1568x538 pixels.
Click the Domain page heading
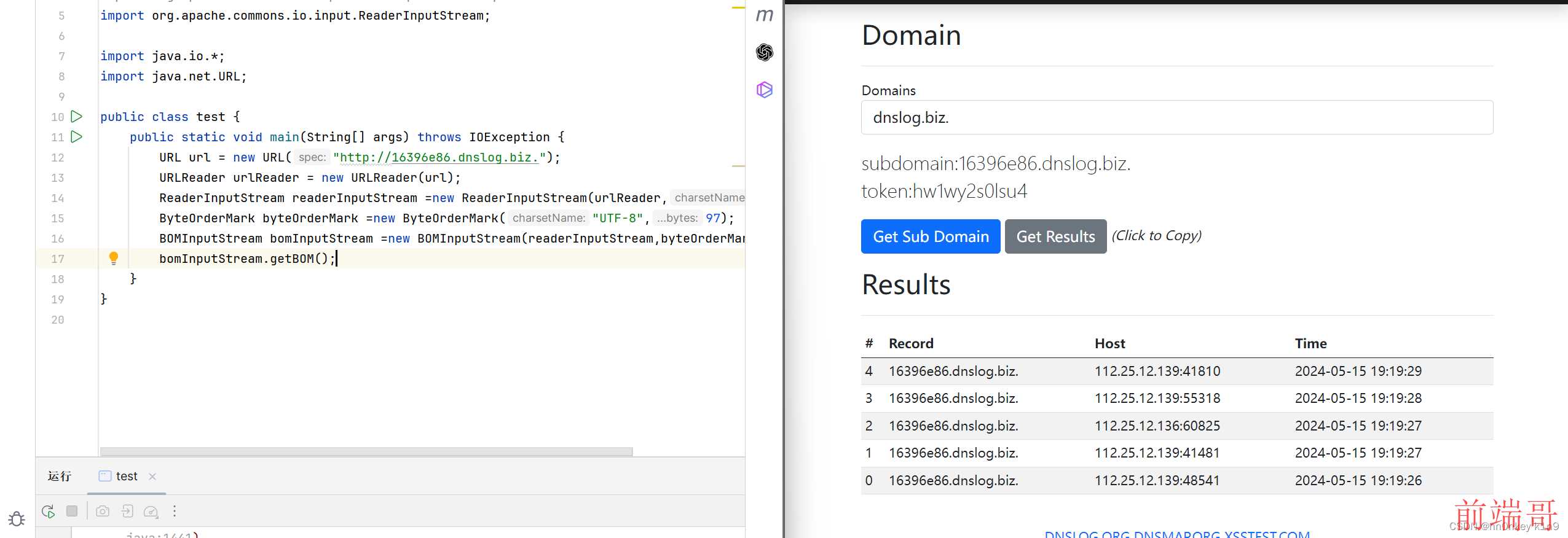(x=911, y=35)
